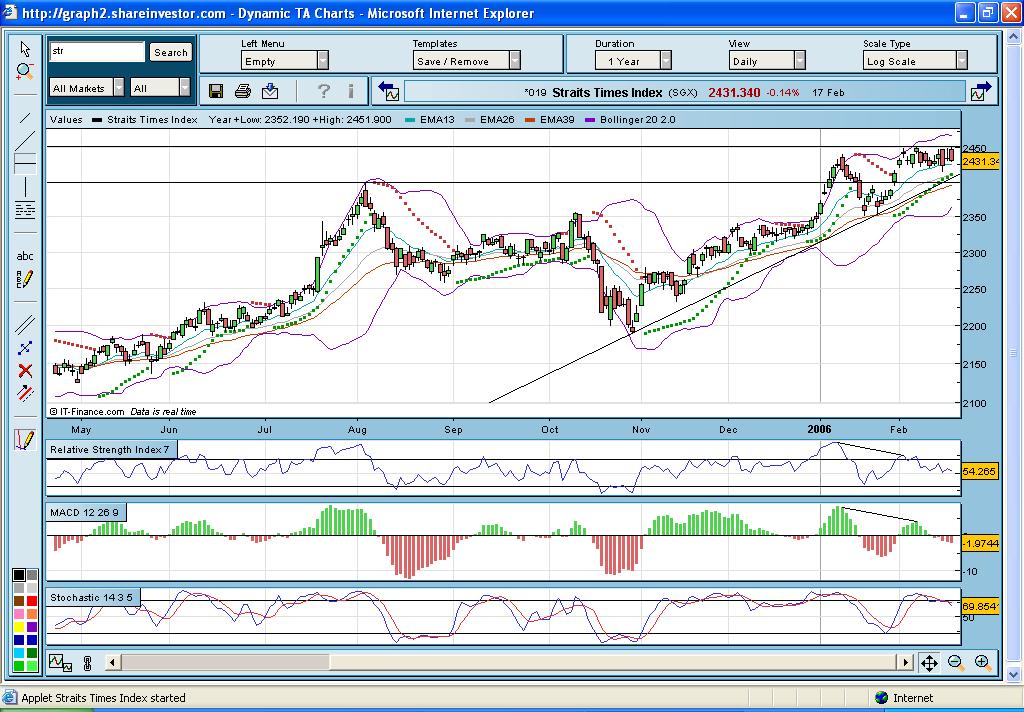Click the red X delete drawing tool

click(x=25, y=371)
